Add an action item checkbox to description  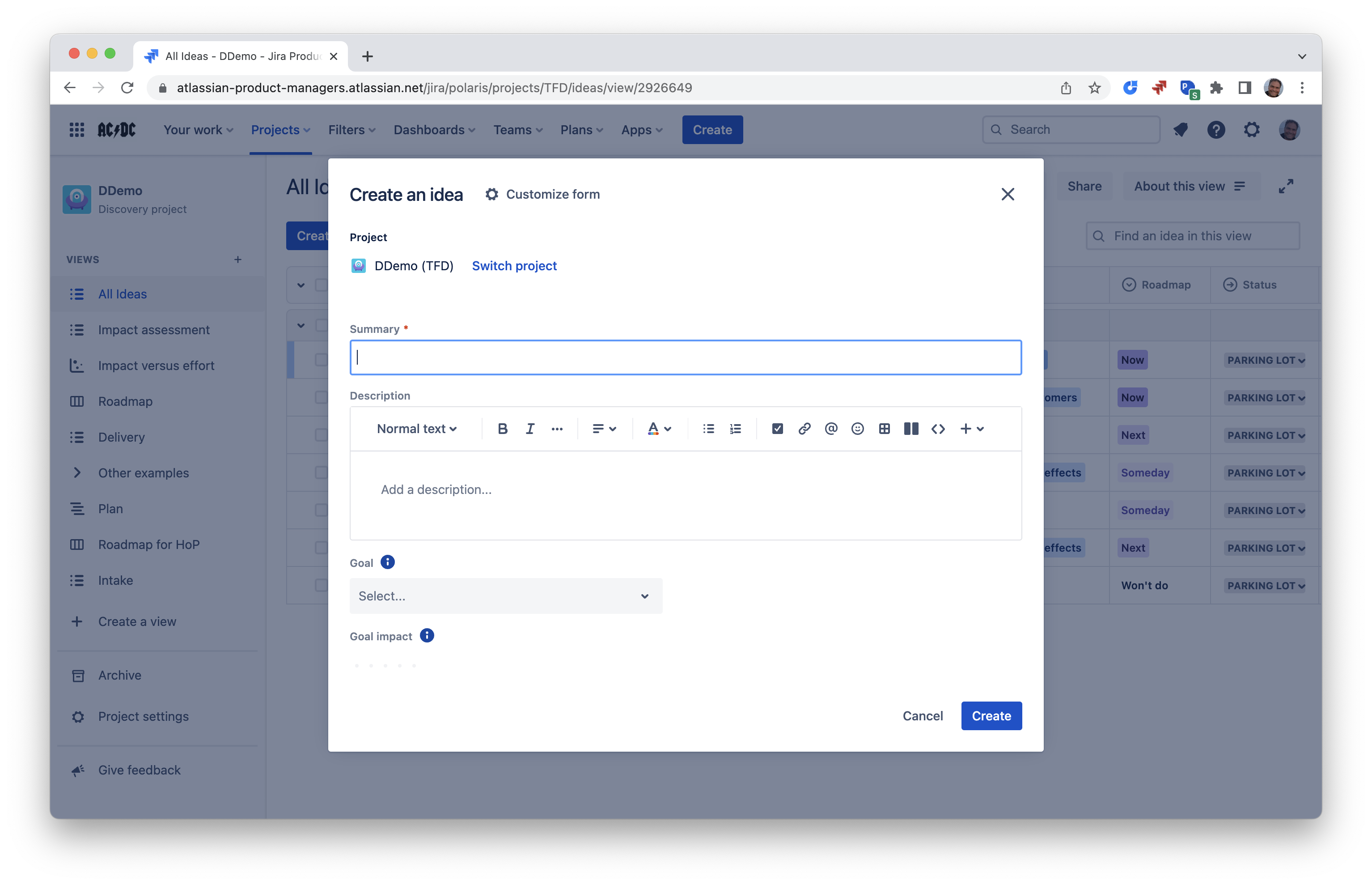click(x=777, y=429)
